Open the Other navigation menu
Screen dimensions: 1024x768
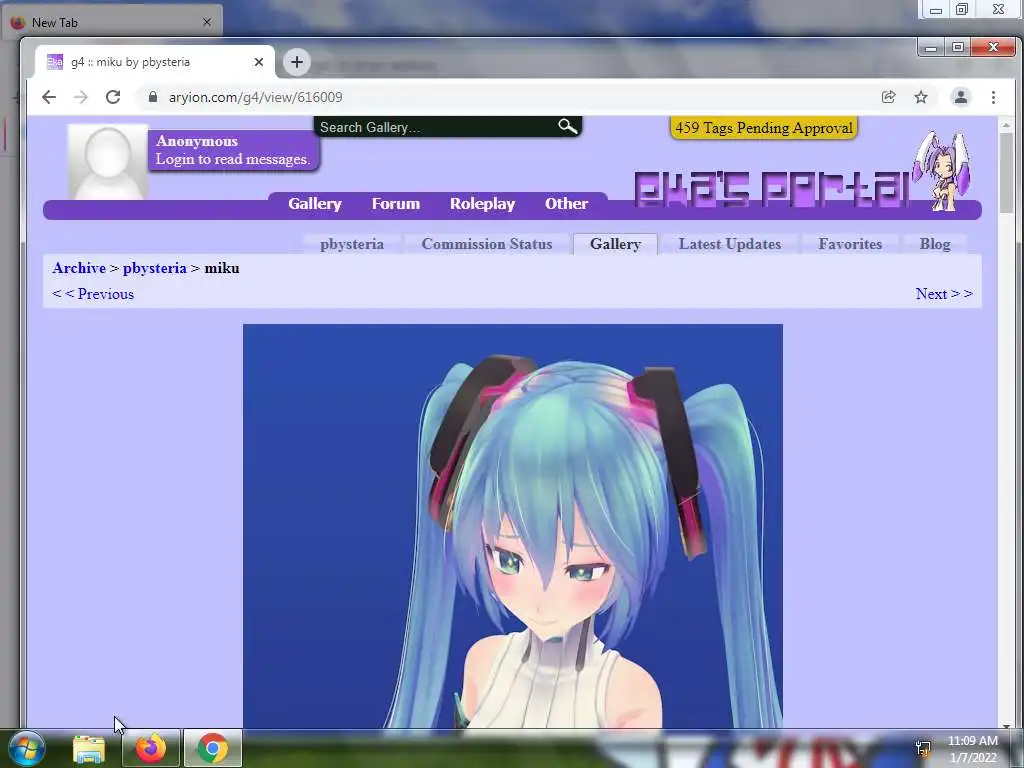(566, 204)
